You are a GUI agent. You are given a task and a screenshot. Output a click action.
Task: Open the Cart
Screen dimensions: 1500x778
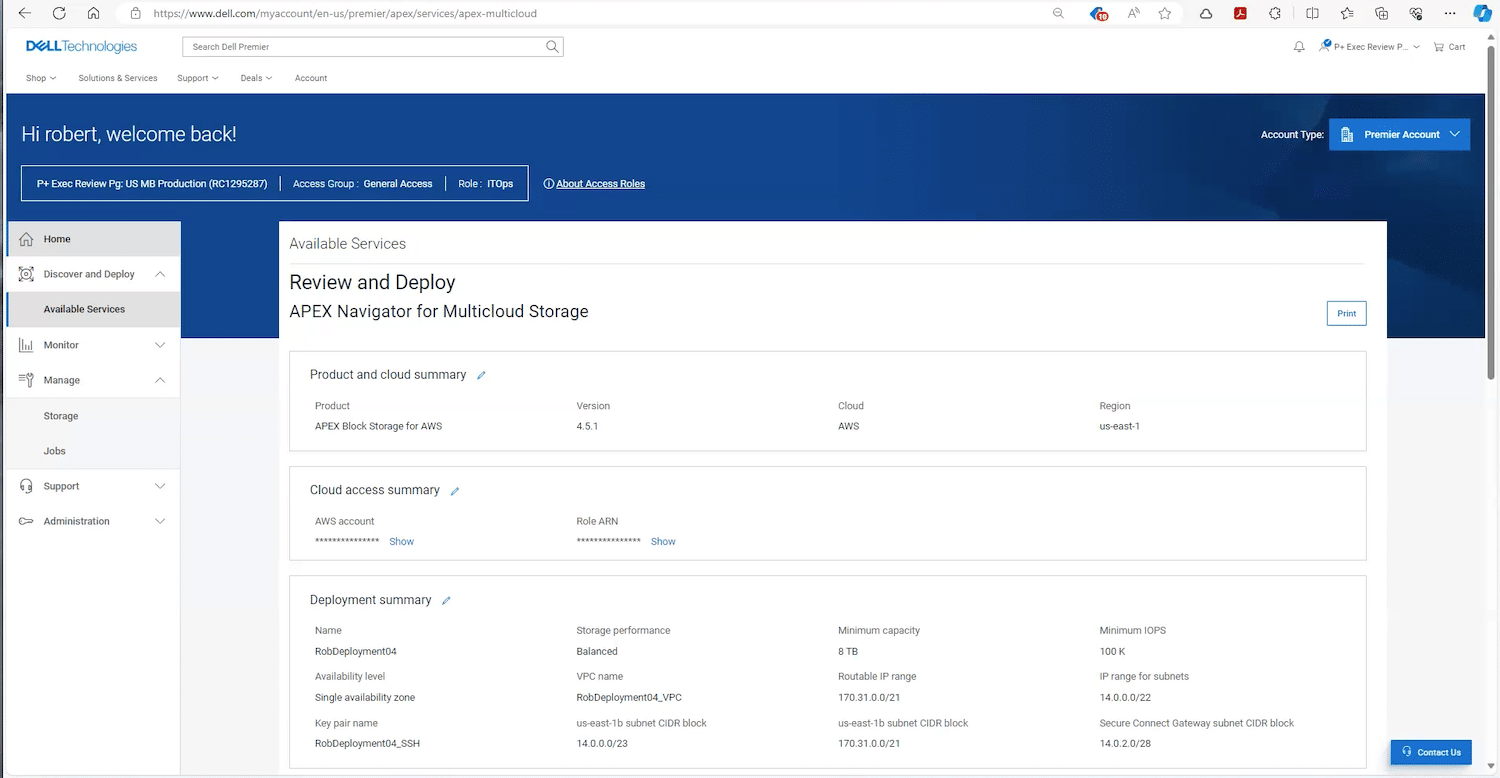[1449, 47]
